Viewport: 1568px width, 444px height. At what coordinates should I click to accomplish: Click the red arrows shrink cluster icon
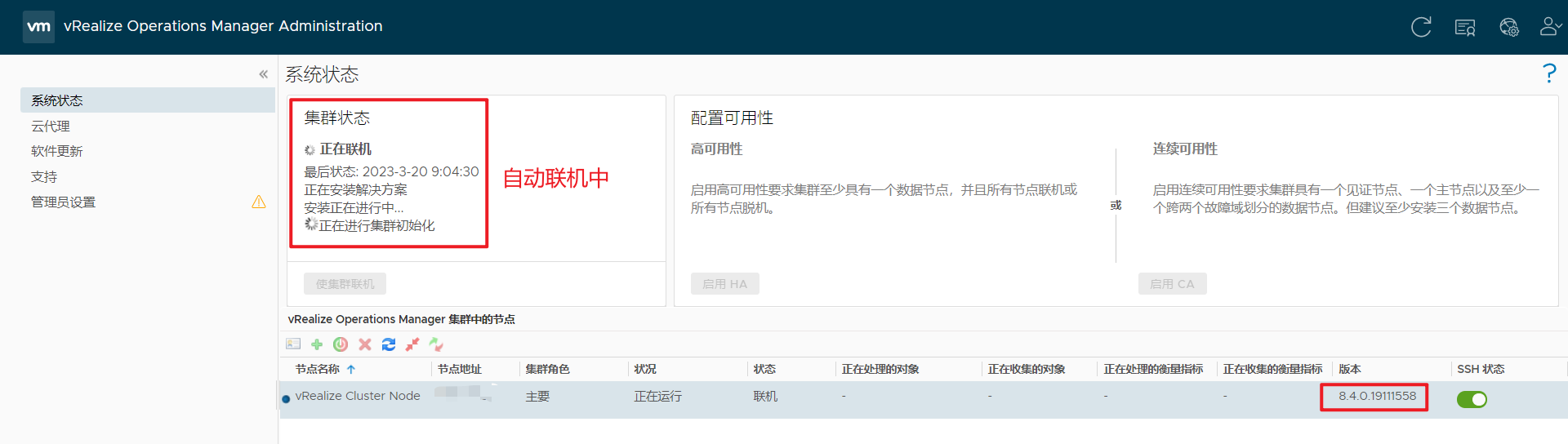412,344
